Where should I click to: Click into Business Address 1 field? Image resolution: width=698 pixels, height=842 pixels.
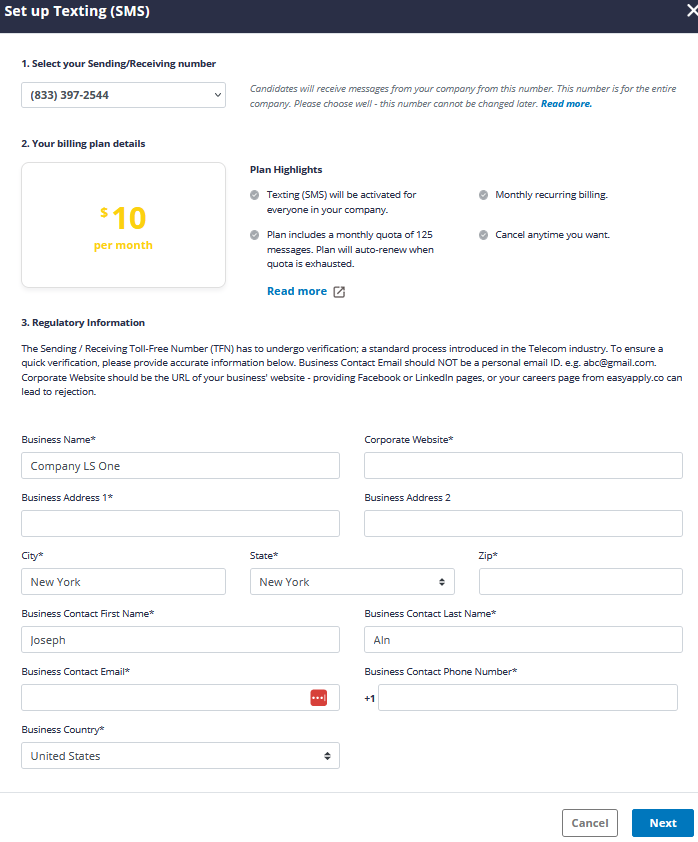pos(180,524)
